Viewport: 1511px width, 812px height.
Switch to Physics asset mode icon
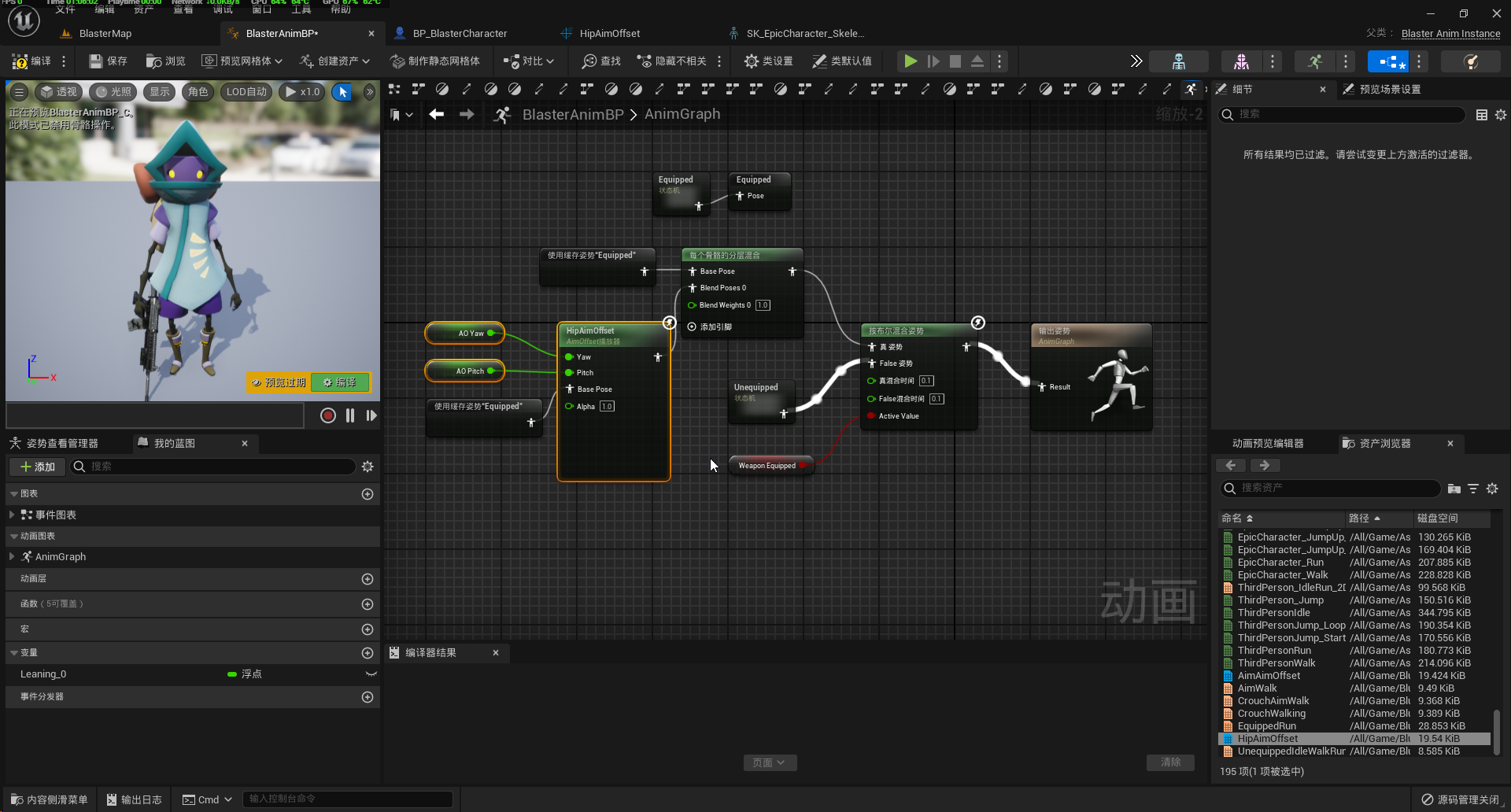pyautogui.click(x=1470, y=61)
